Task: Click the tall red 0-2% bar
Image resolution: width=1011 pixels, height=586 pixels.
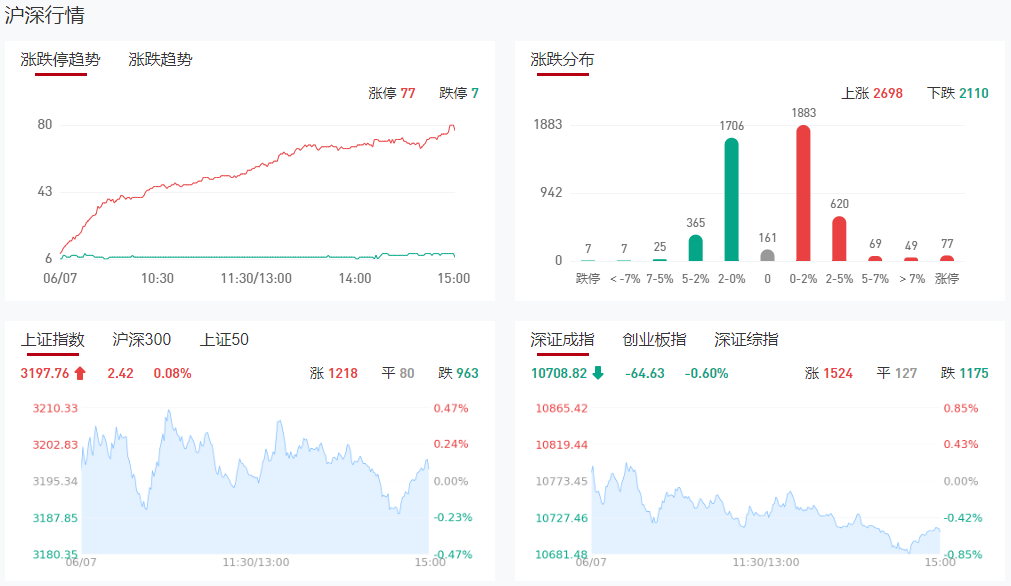Action: click(x=803, y=193)
